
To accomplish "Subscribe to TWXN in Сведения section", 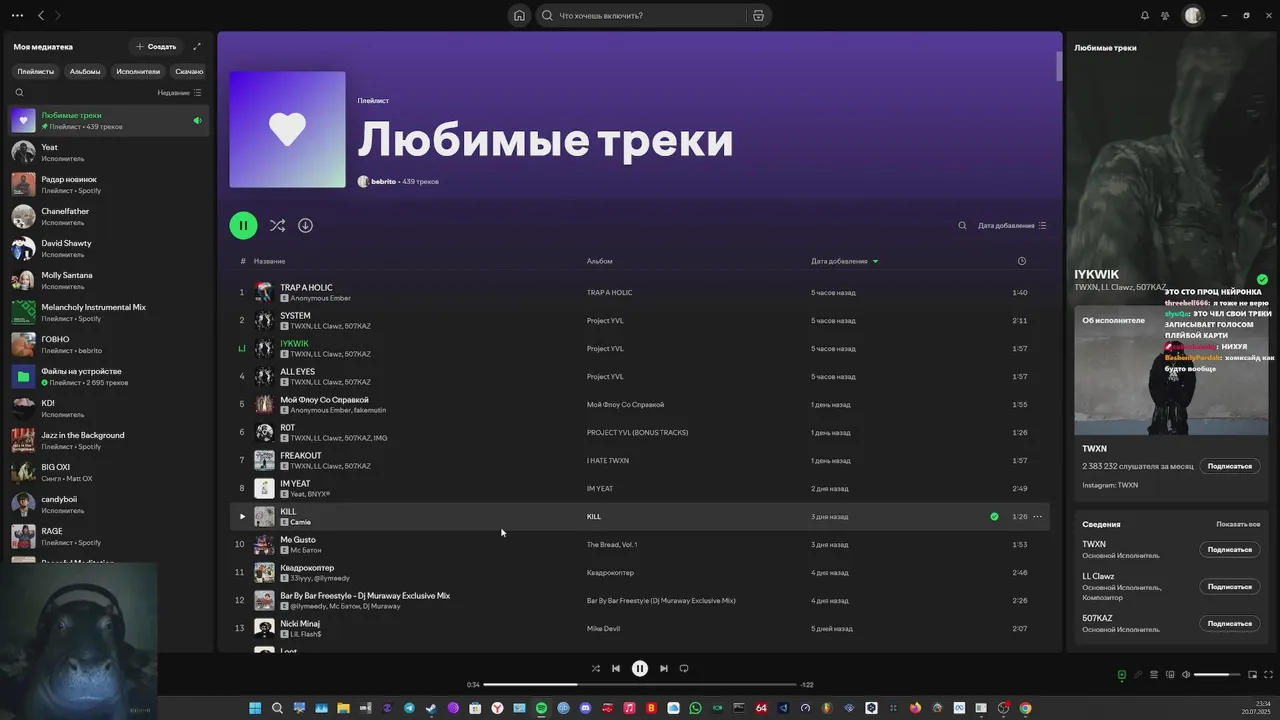I will [1229, 549].
